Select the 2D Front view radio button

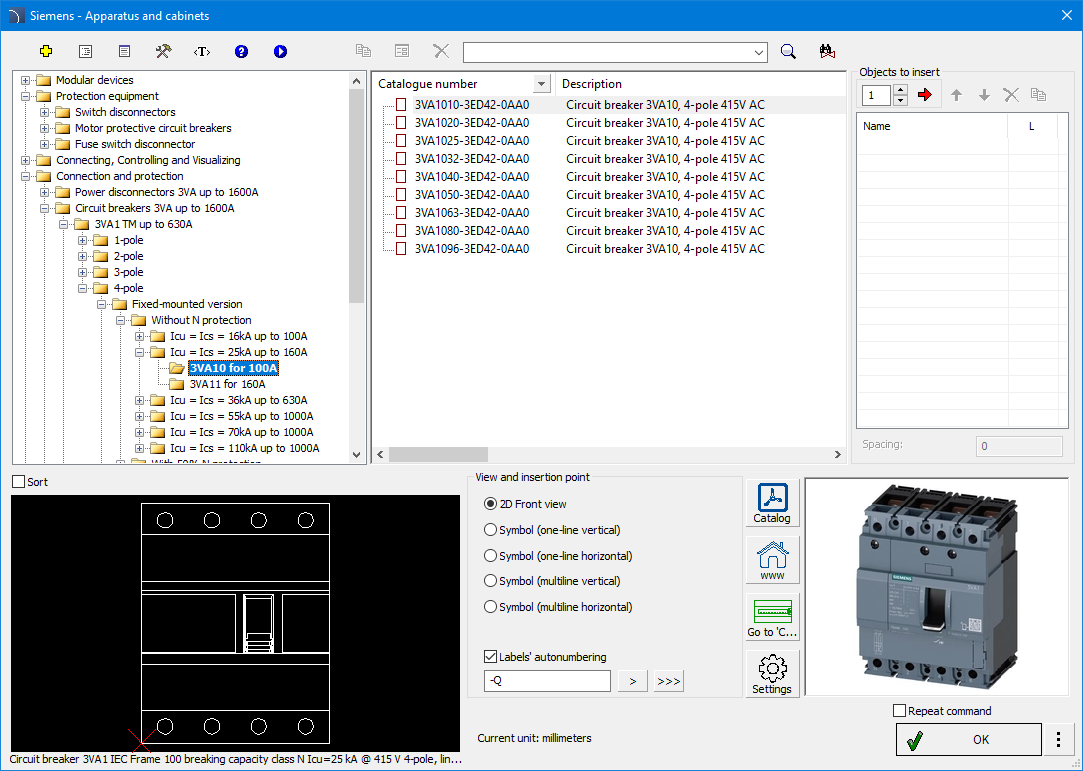[490, 504]
